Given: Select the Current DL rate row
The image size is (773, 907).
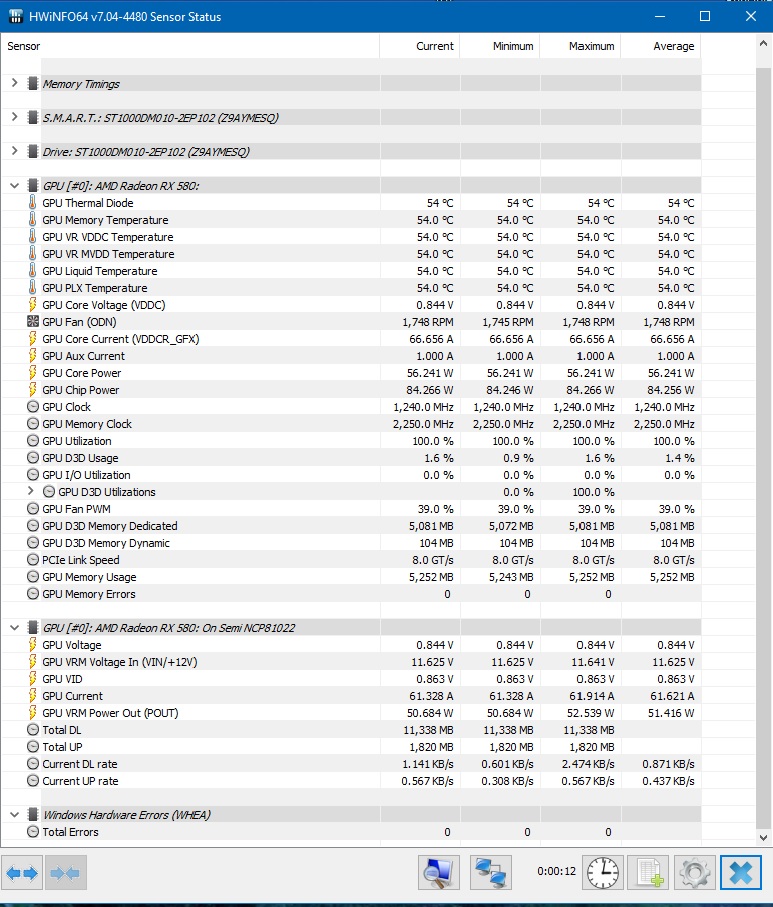Looking at the screenshot, I should [x=351, y=764].
